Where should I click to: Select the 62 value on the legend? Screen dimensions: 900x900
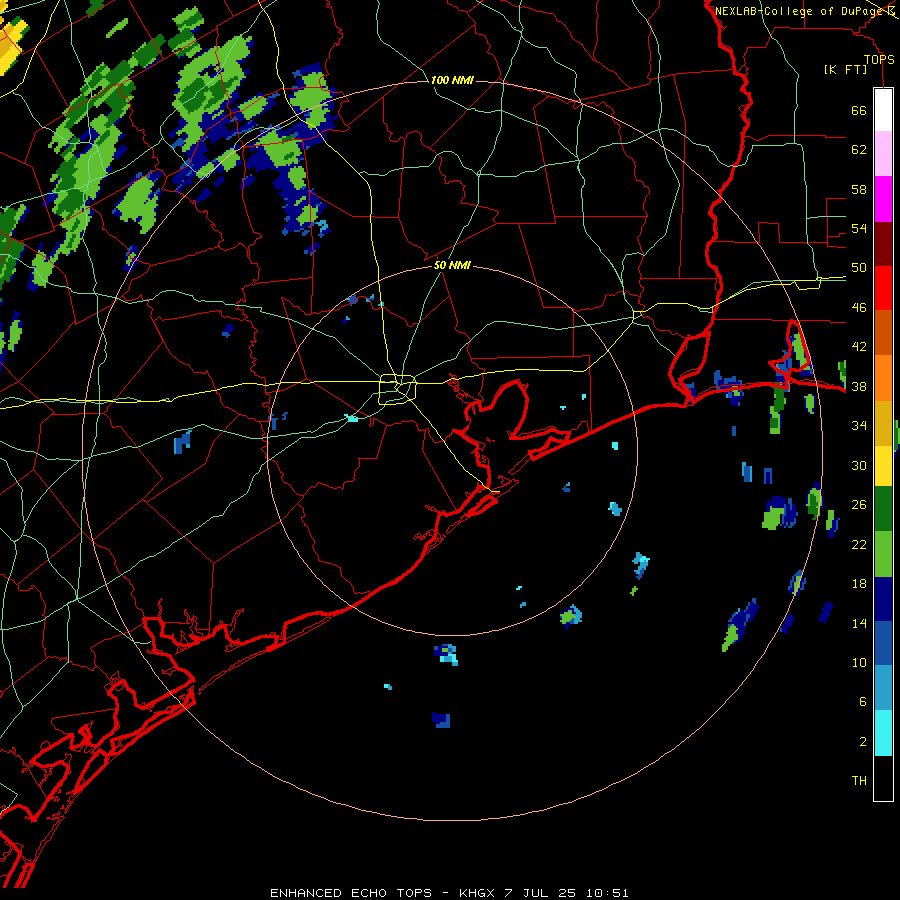(x=859, y=150)
